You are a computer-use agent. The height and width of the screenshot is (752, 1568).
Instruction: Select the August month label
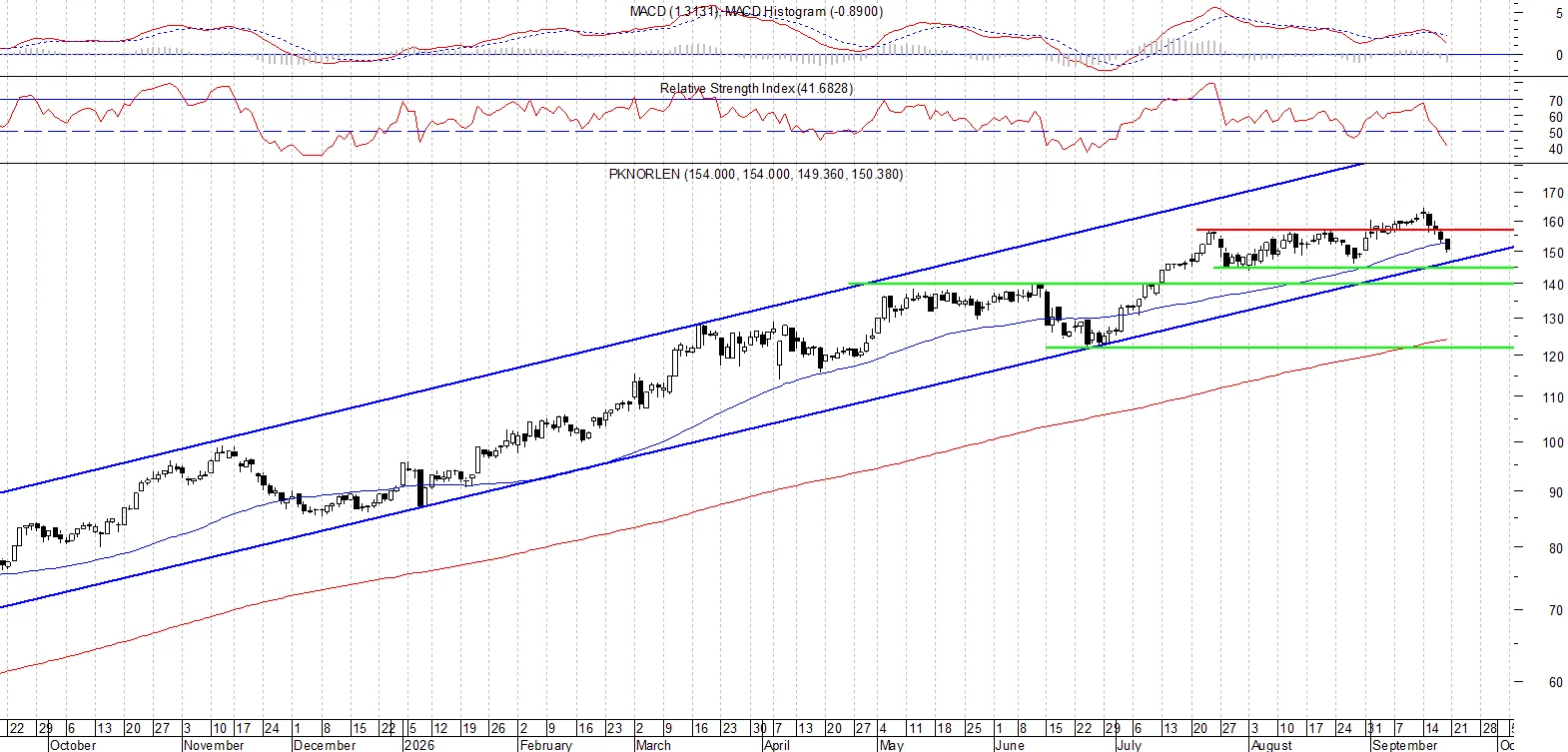tap(1271, 745)
